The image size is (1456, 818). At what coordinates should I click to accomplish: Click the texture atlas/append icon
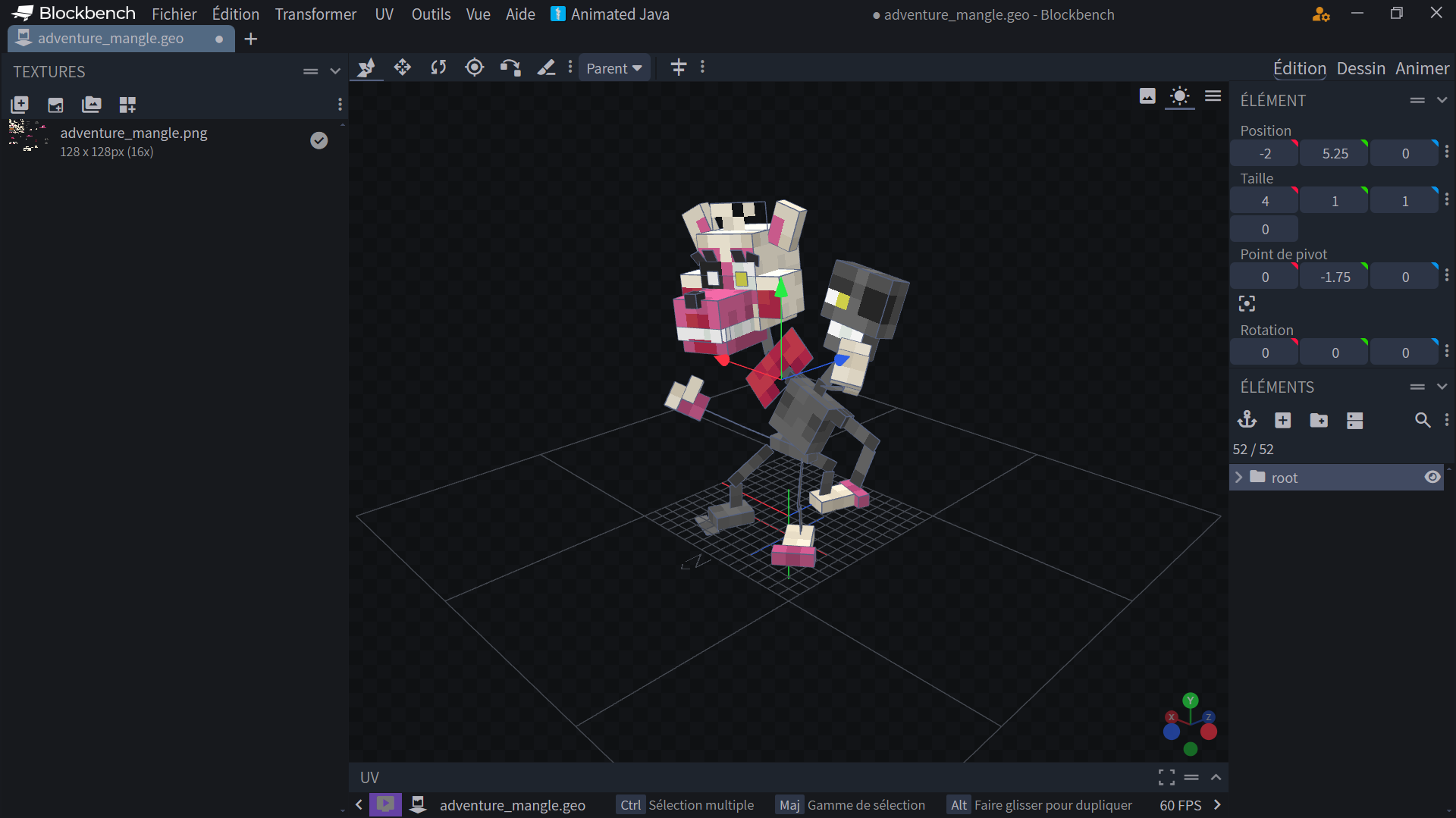tap(127, 105)
